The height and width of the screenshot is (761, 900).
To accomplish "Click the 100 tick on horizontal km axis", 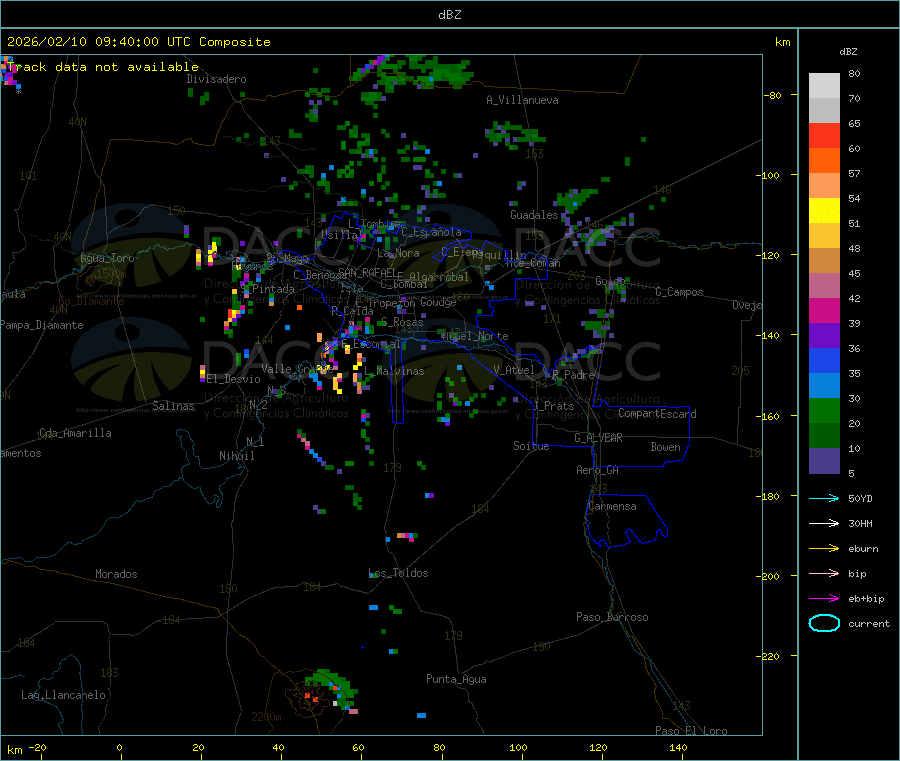I will pyautogui.click(x=518, y=747).
